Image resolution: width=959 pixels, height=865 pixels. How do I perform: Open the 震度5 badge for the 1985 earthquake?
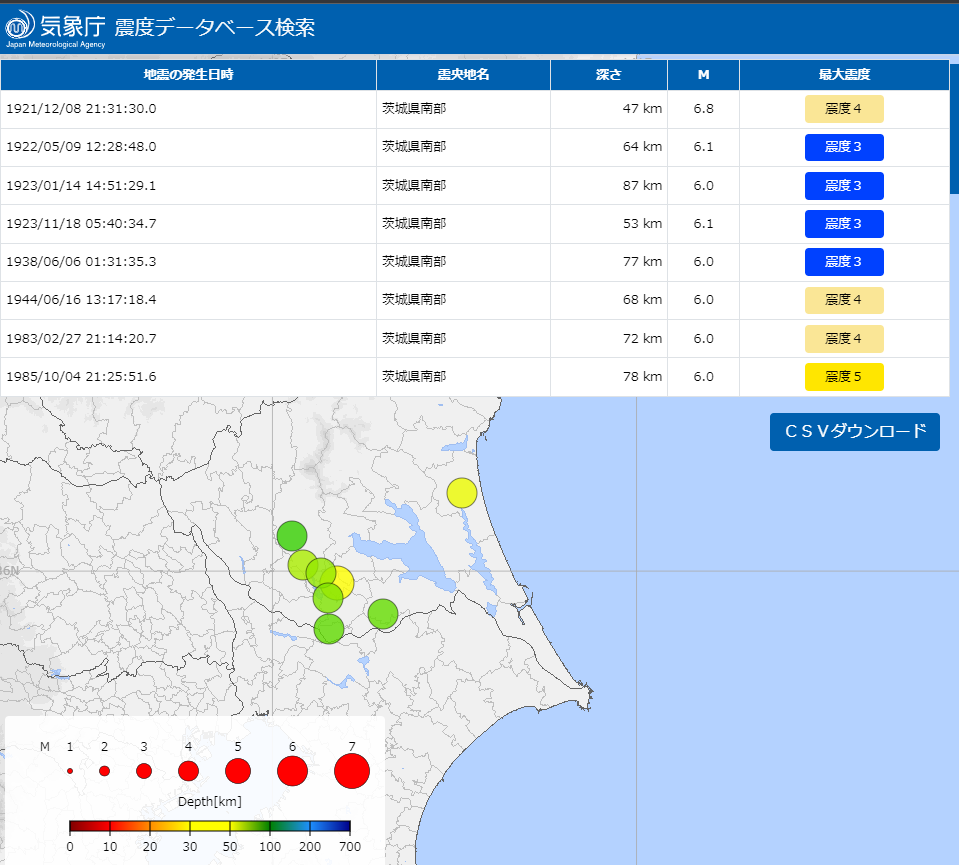coord(844,377)
